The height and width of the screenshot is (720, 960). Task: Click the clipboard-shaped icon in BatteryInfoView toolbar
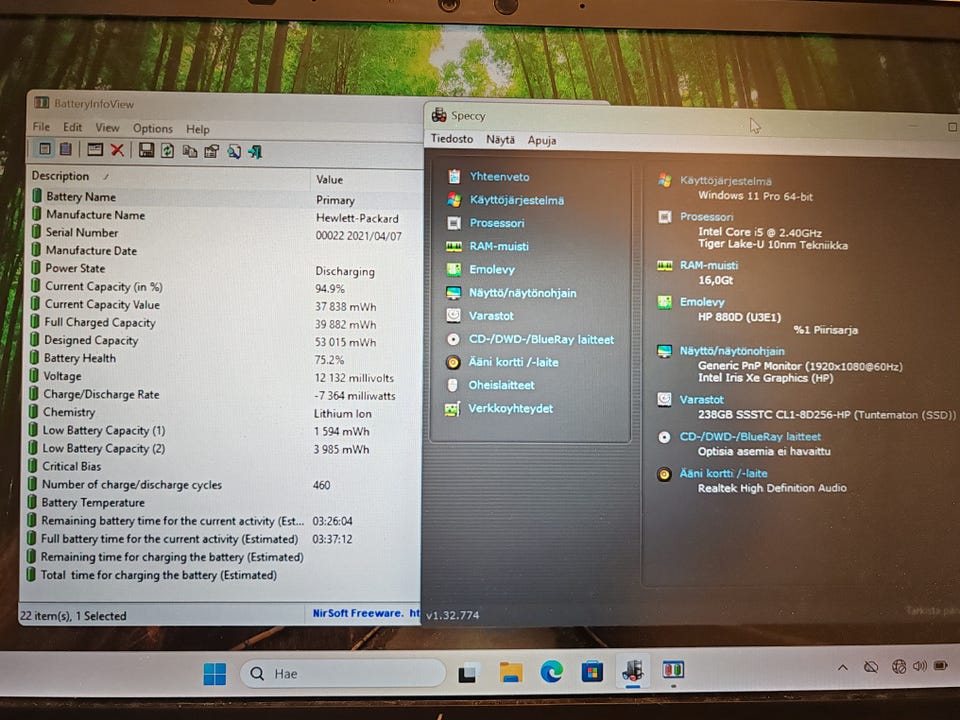pos(66,149)
